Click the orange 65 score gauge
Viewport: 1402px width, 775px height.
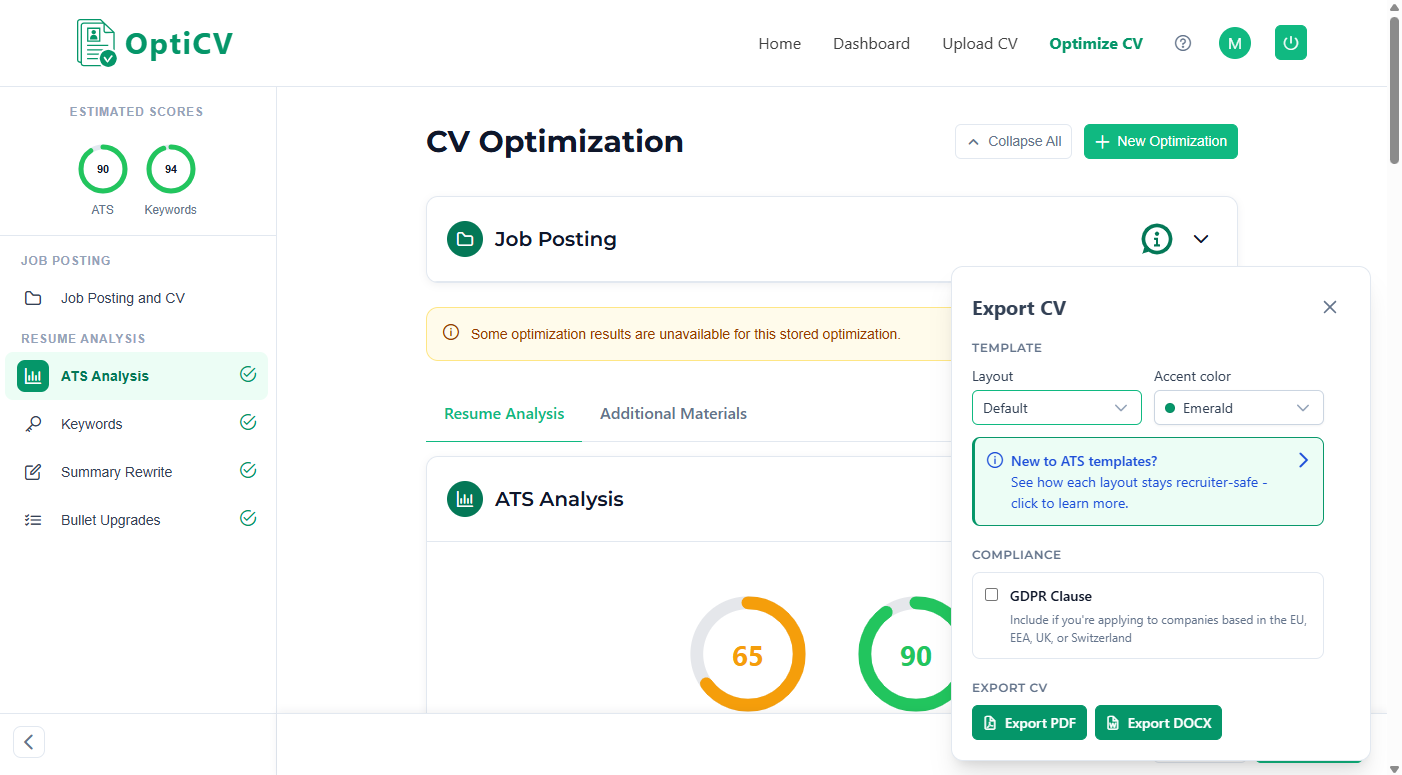[748, 655]
